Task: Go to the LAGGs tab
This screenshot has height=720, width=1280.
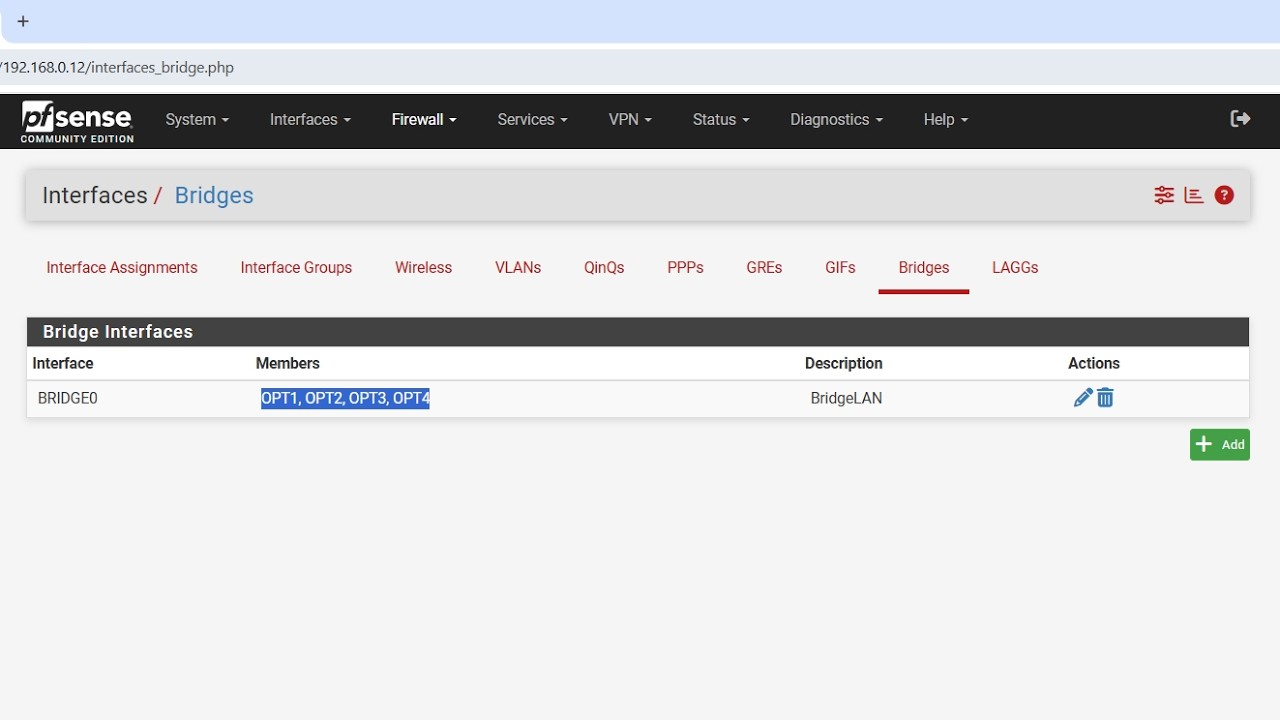Action: pos(1015,268)
